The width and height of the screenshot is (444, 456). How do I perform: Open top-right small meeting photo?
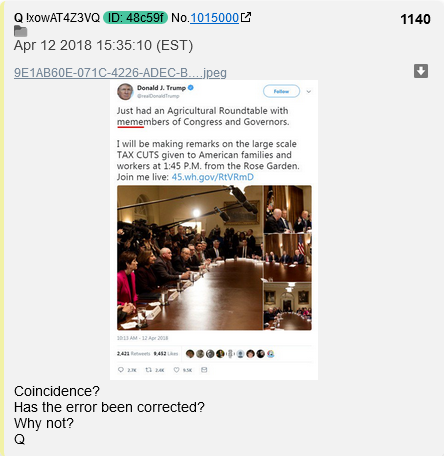[288, 209]
